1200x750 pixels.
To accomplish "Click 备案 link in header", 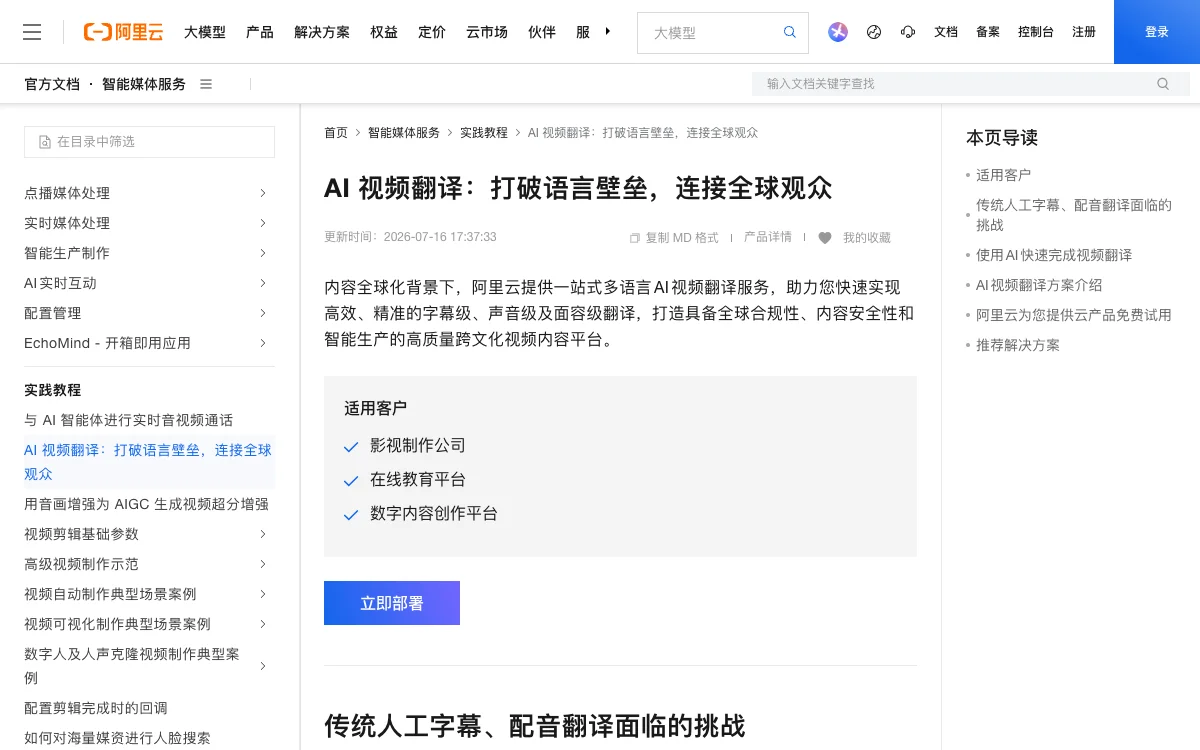I will [988, 32].
